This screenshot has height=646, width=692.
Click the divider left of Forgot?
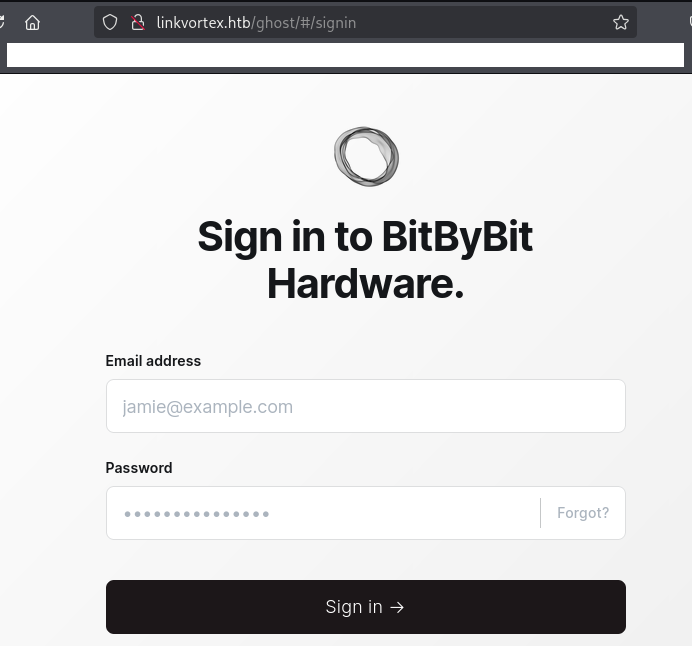tap(541, 513)
